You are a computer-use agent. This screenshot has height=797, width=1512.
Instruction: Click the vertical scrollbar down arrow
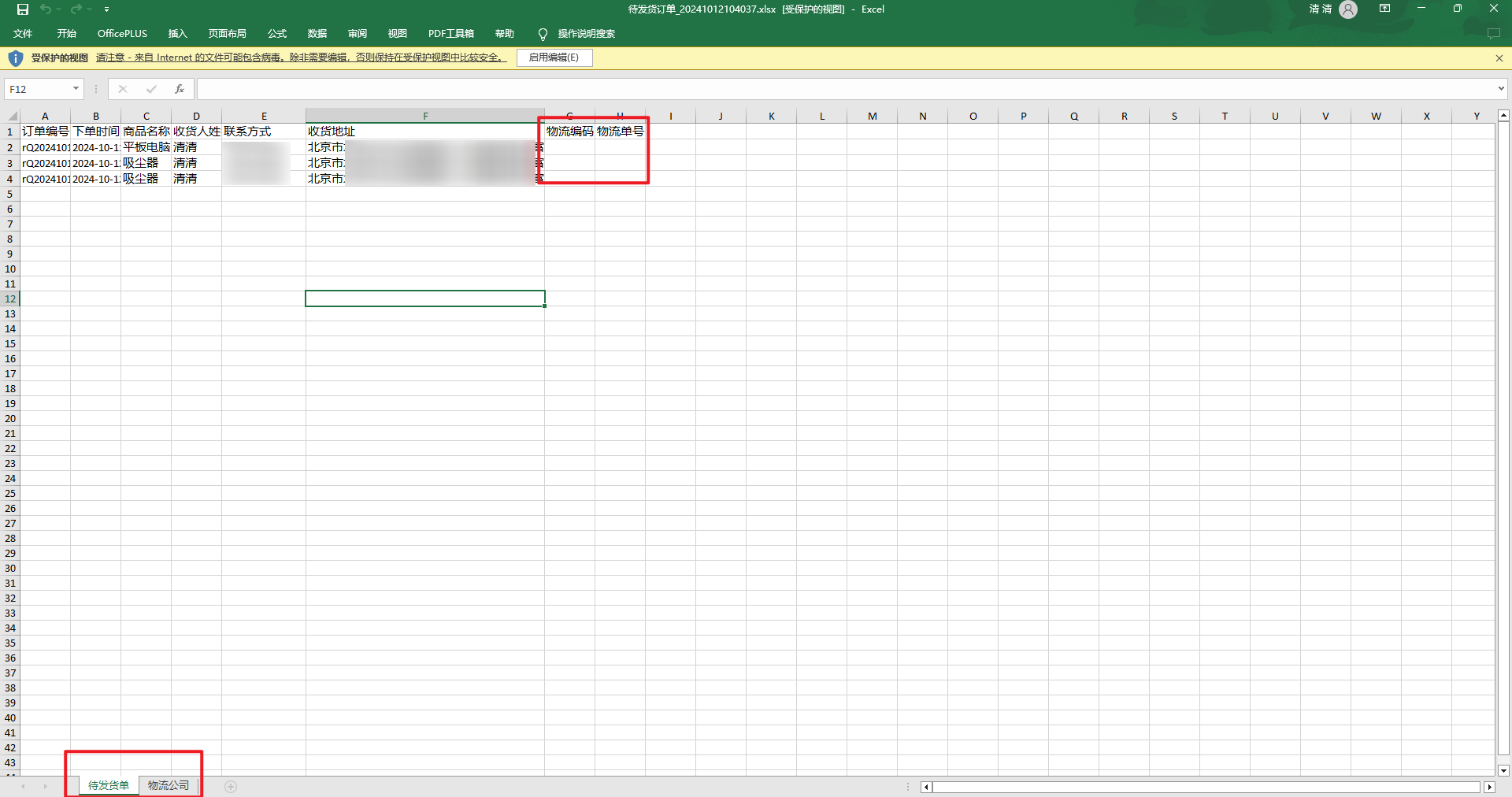click(x=1503, y=770)
